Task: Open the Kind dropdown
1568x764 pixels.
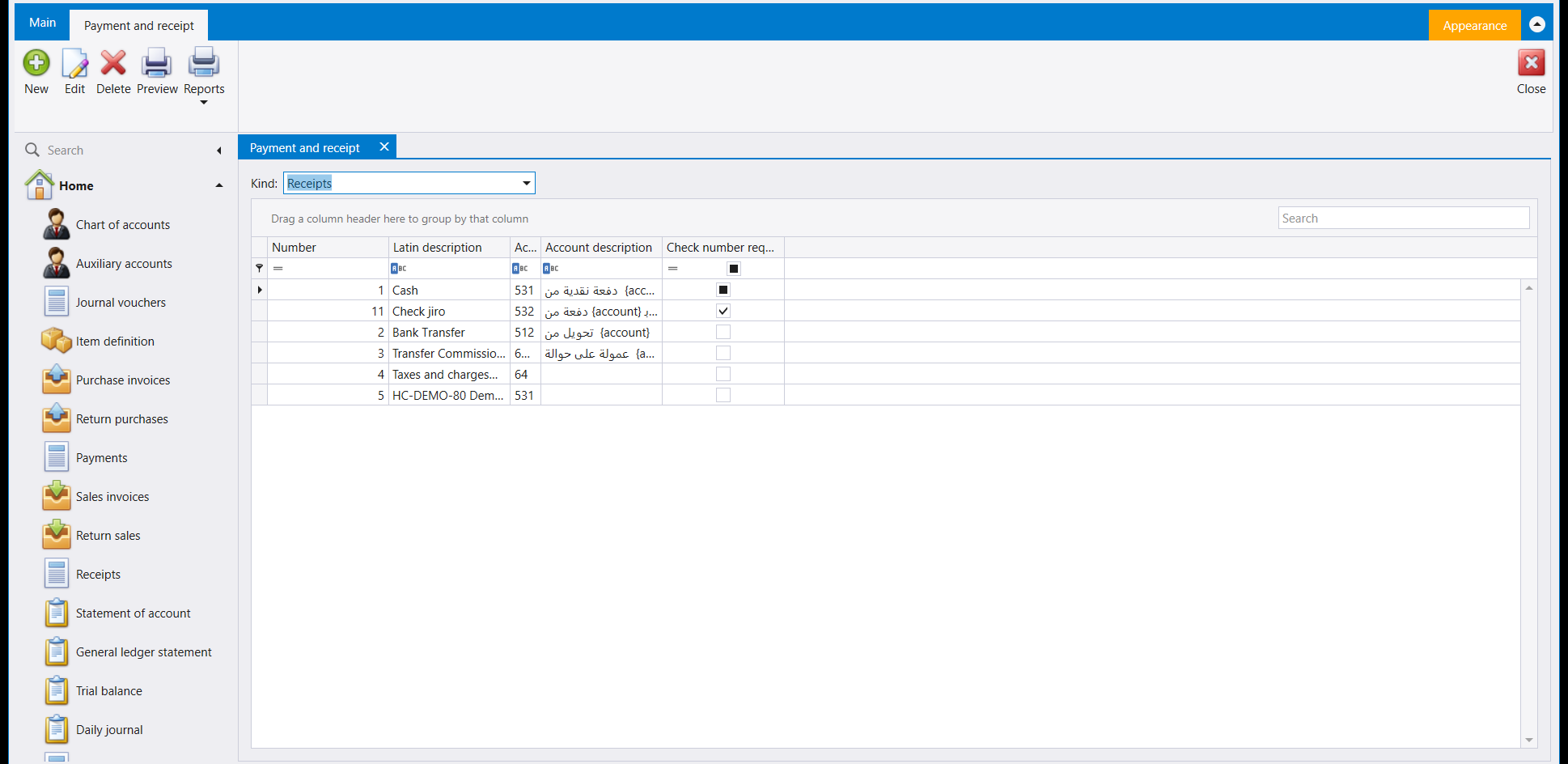Action: 527,183
